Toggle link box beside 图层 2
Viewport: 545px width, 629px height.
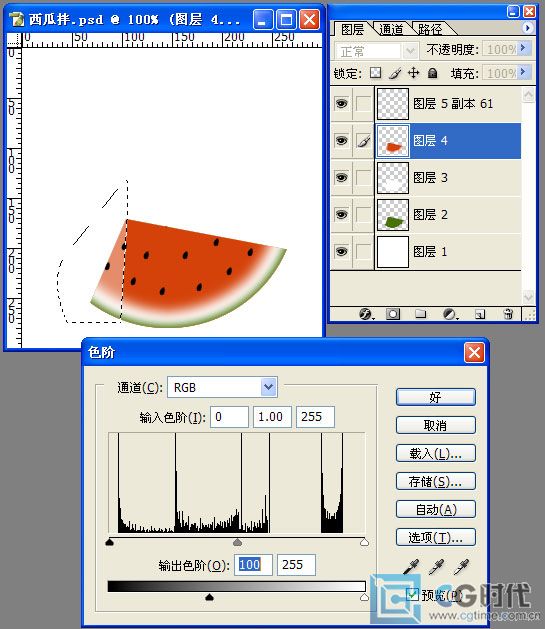pyautogui.click(x=363, y=214)
